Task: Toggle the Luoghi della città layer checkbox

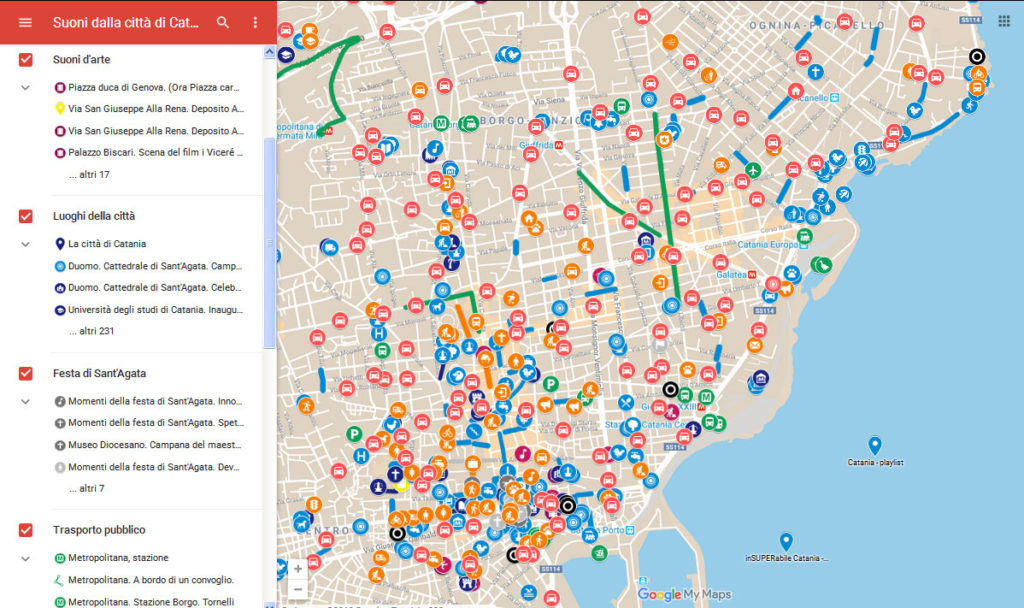Action: click(26, 216)
